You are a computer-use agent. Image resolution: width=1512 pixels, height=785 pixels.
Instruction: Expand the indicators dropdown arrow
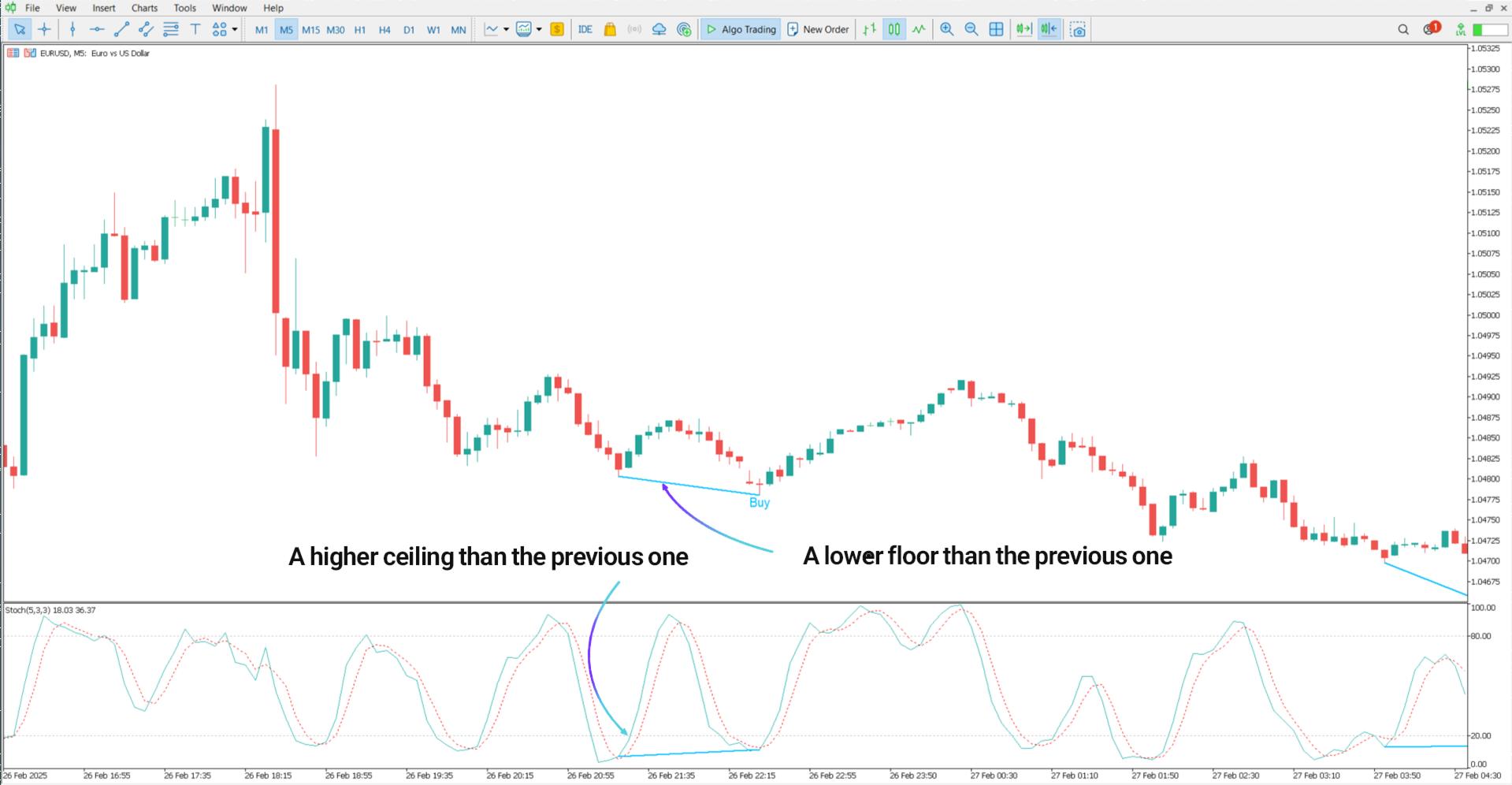coord(539,29)
